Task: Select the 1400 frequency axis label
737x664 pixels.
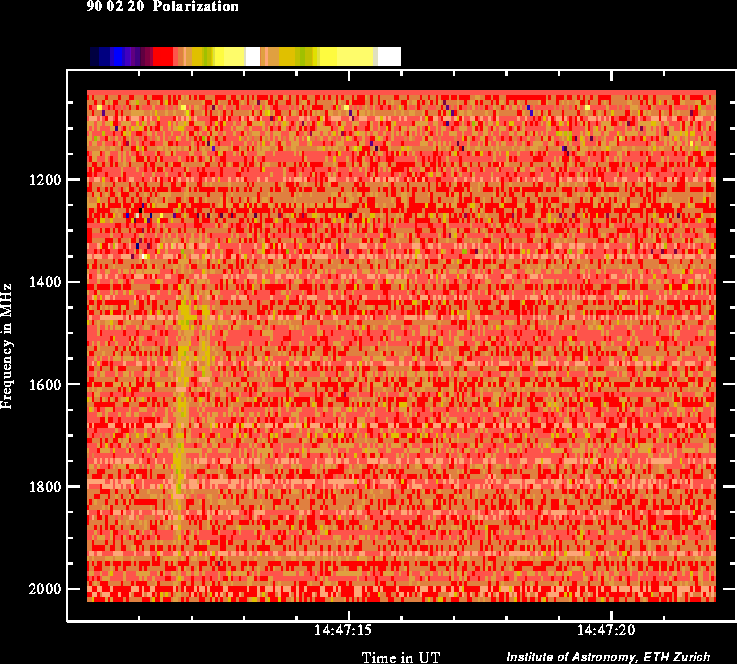Action: pos(47,283)
